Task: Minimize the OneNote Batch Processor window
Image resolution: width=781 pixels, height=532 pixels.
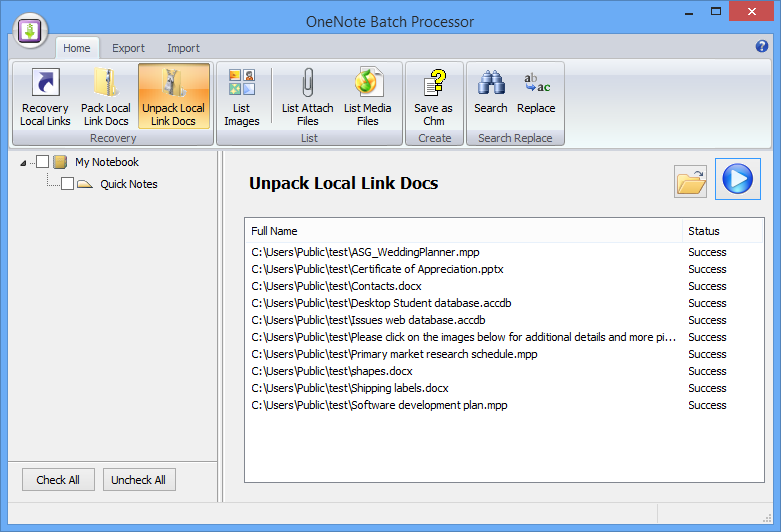Action: click(x=689, y=12)
